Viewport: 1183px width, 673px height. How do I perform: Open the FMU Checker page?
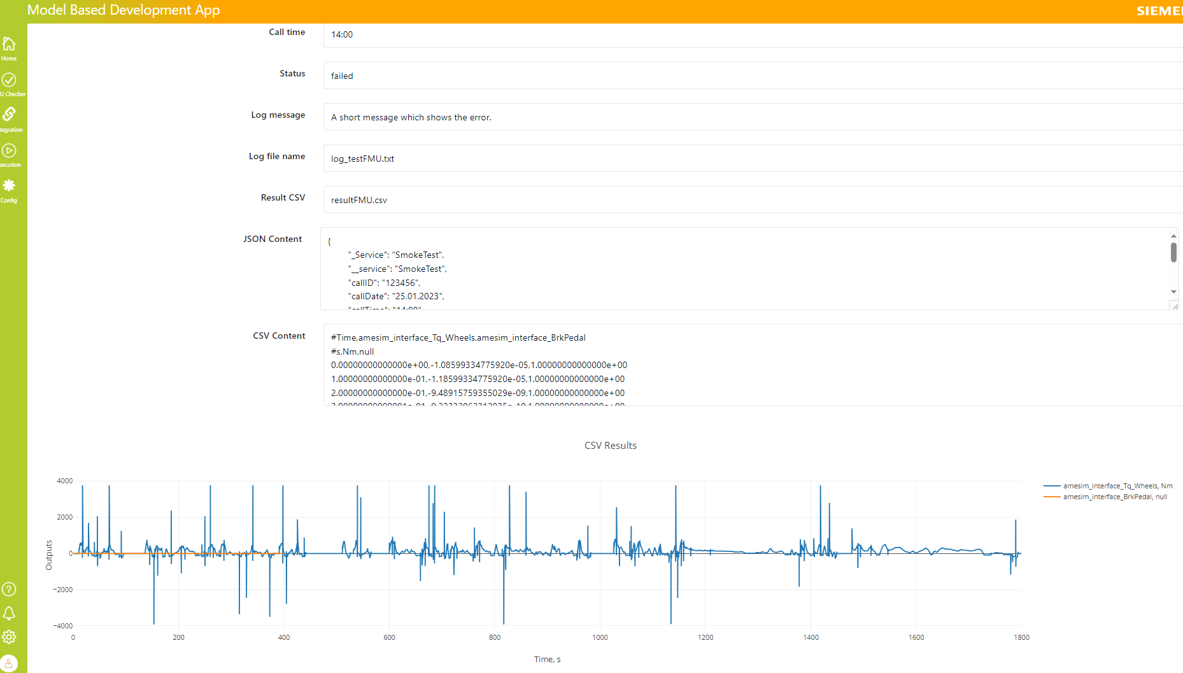(x=9, y=83)
